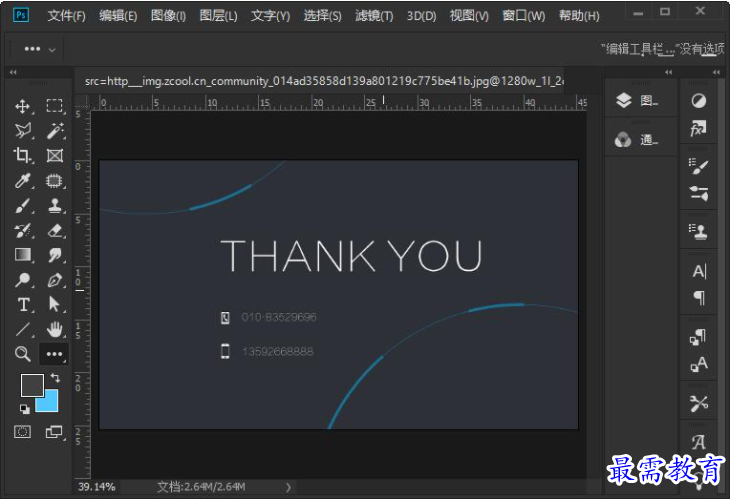Screen dimensions: 731x501
Task: Open status bar info arrow menu
Action: [288, 487]
